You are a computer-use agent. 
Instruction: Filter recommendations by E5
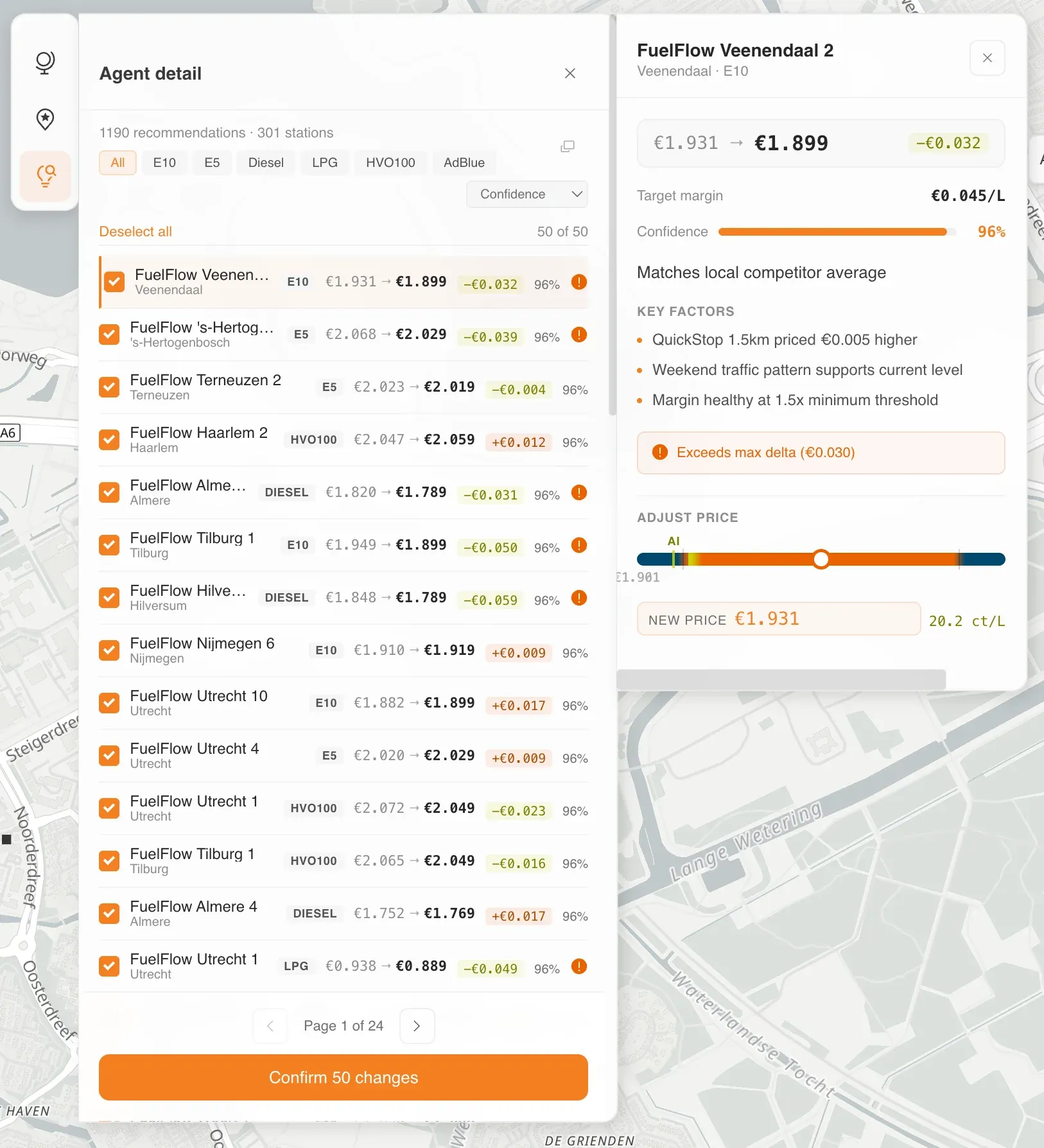[x=212, y=162]
